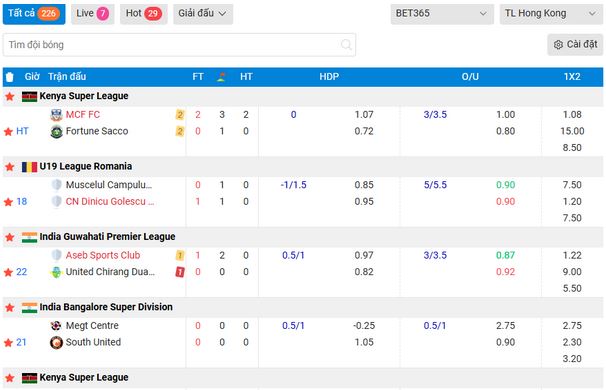Toggle favorite star for U19 League Romania
This screenshot has width=606, height=390.
[10, 167]
